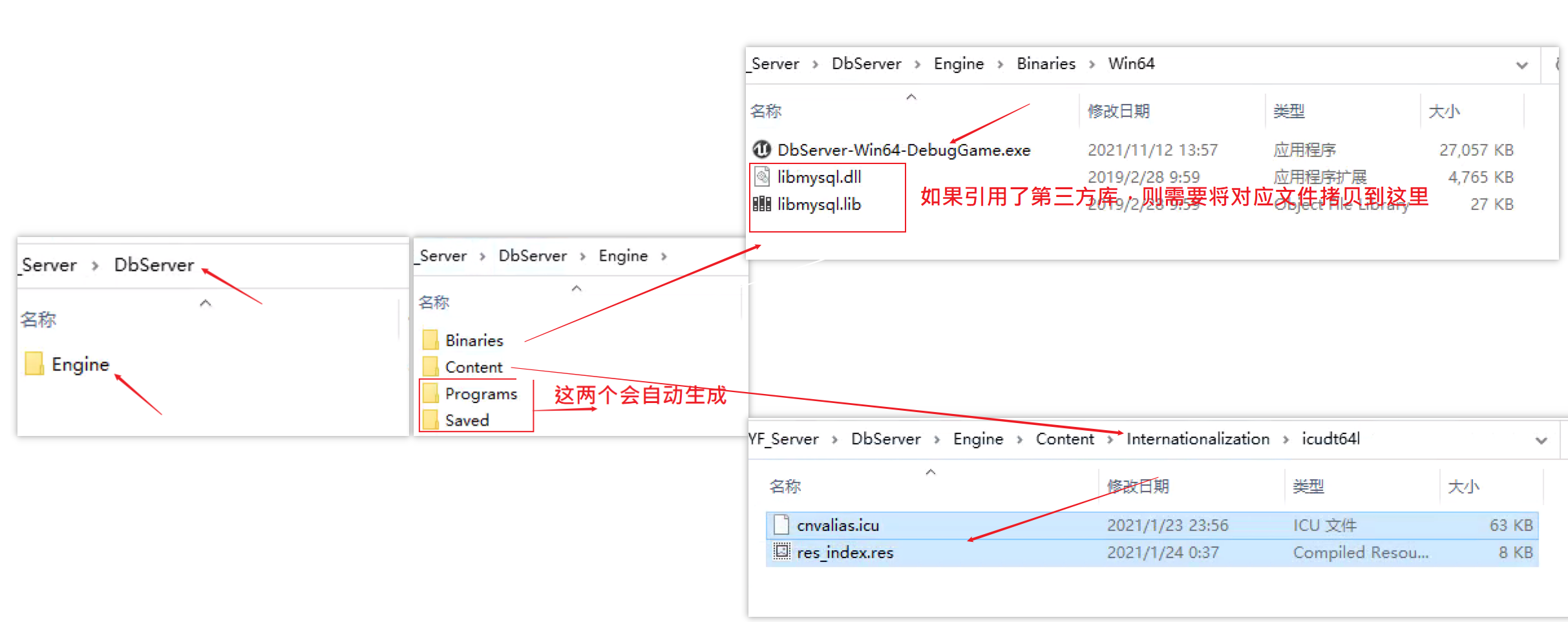Click the res_index.res file icon
The height and width of the screenshot is (622, 1568).
point(782,552)
